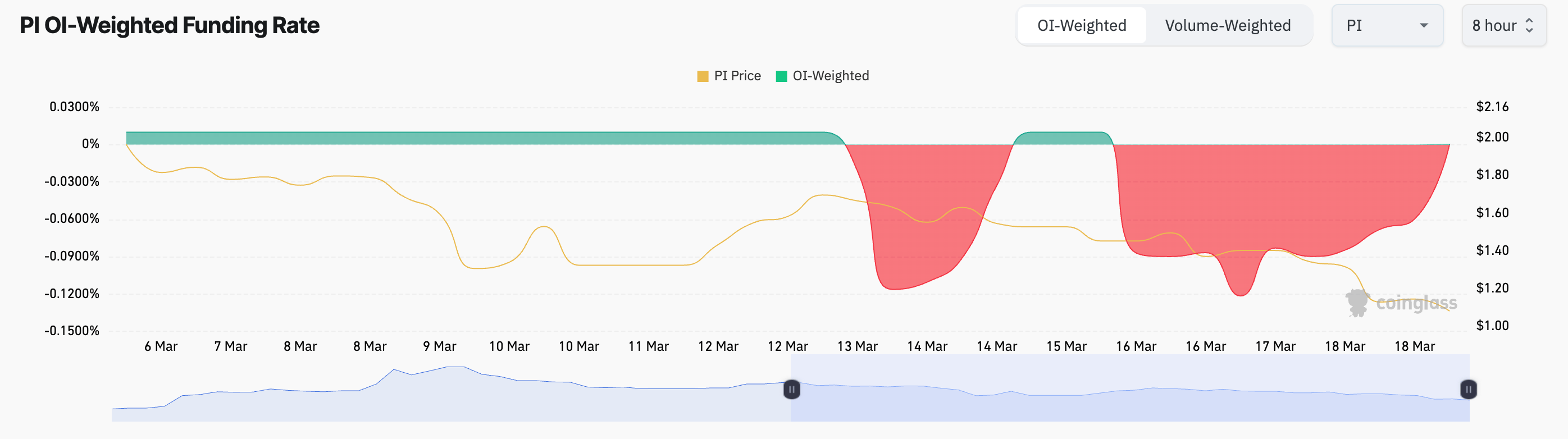The height and width of the screenshot is (439, 1568).
Task: Click the PI dropdown caret arrow
Action: 1424,25
